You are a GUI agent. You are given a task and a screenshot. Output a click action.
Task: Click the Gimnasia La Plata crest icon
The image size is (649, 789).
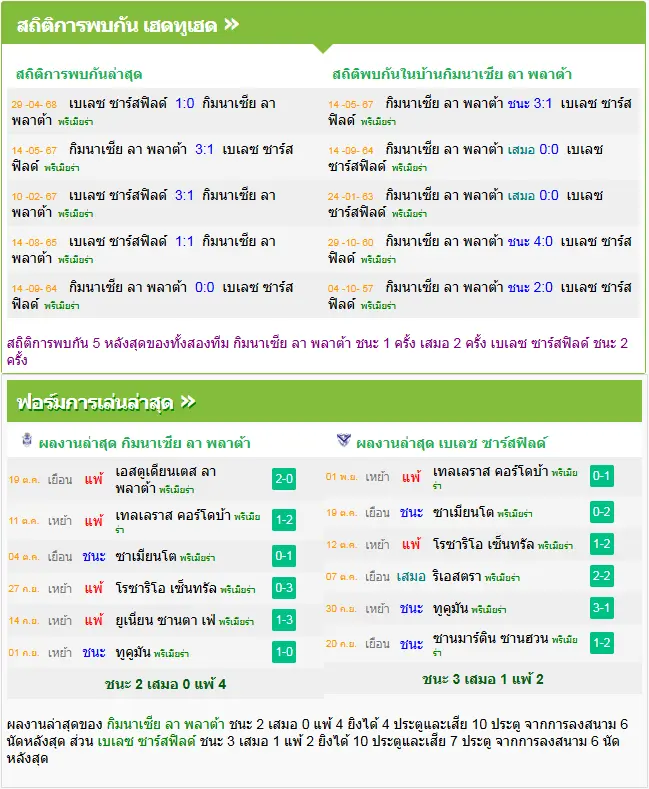coord(27,440)
